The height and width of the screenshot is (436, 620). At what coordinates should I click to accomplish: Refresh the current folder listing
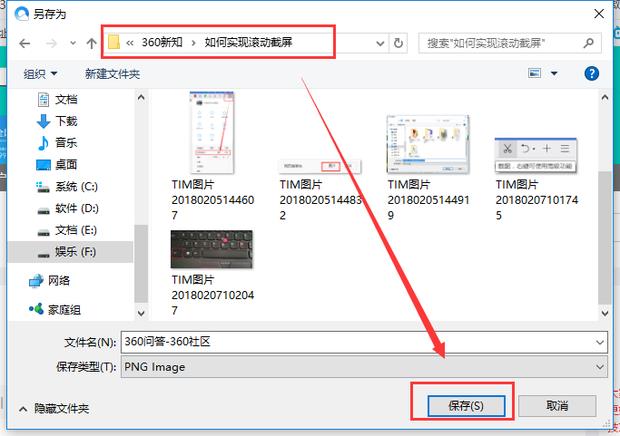click(x=399, y=44)
